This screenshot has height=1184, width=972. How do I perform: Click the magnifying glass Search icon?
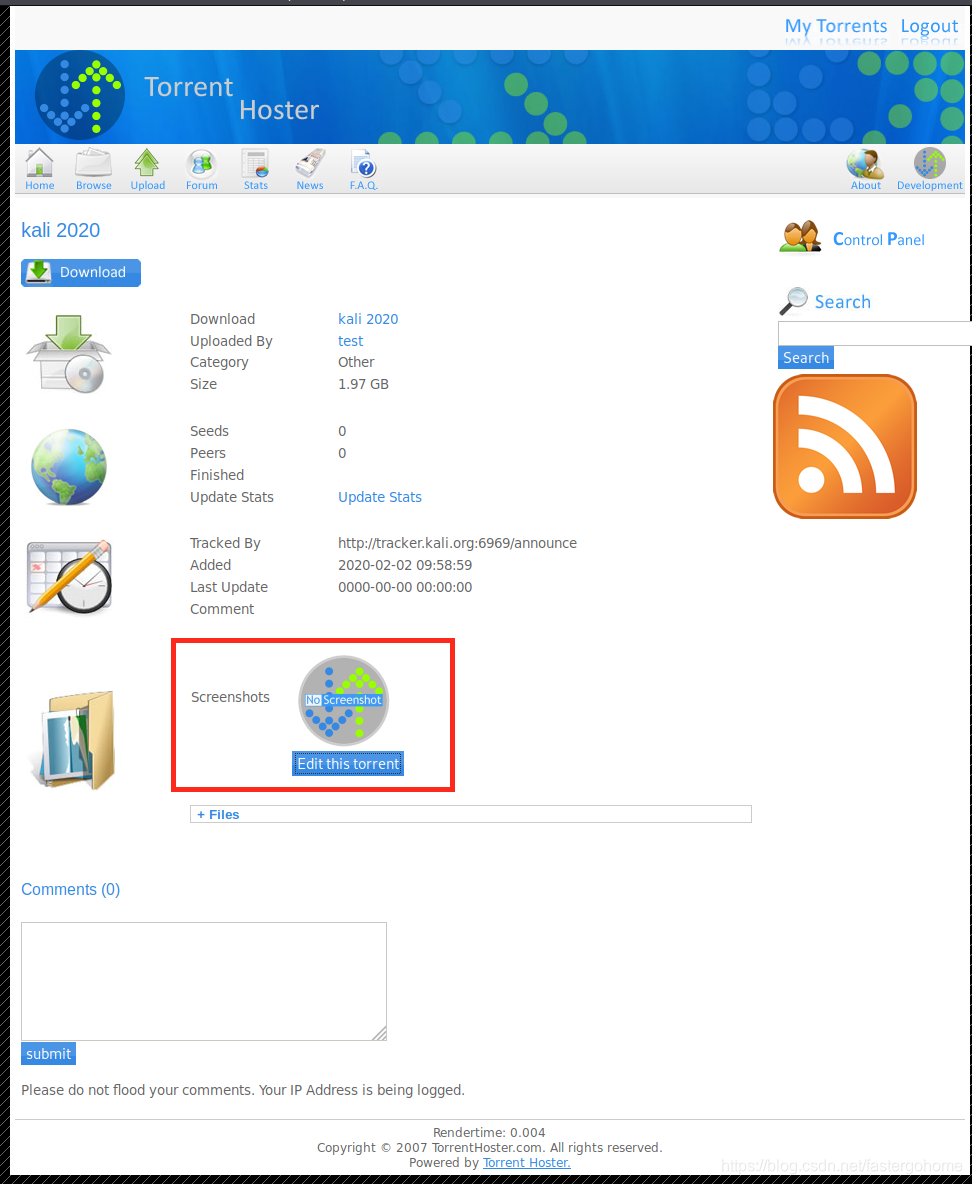pos(793,301)
